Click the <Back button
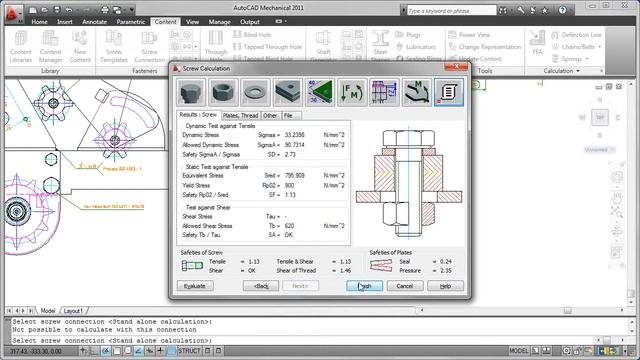Viewport: 640px width, 360px height. tap(261, 286)
